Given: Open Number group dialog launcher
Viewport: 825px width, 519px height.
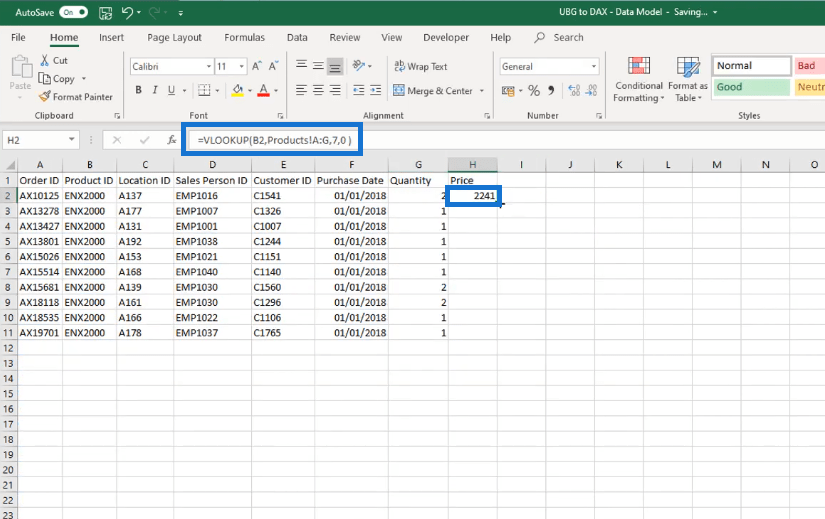Looking at the screenshot, I should pyautogui.click(x=599, y=116).
